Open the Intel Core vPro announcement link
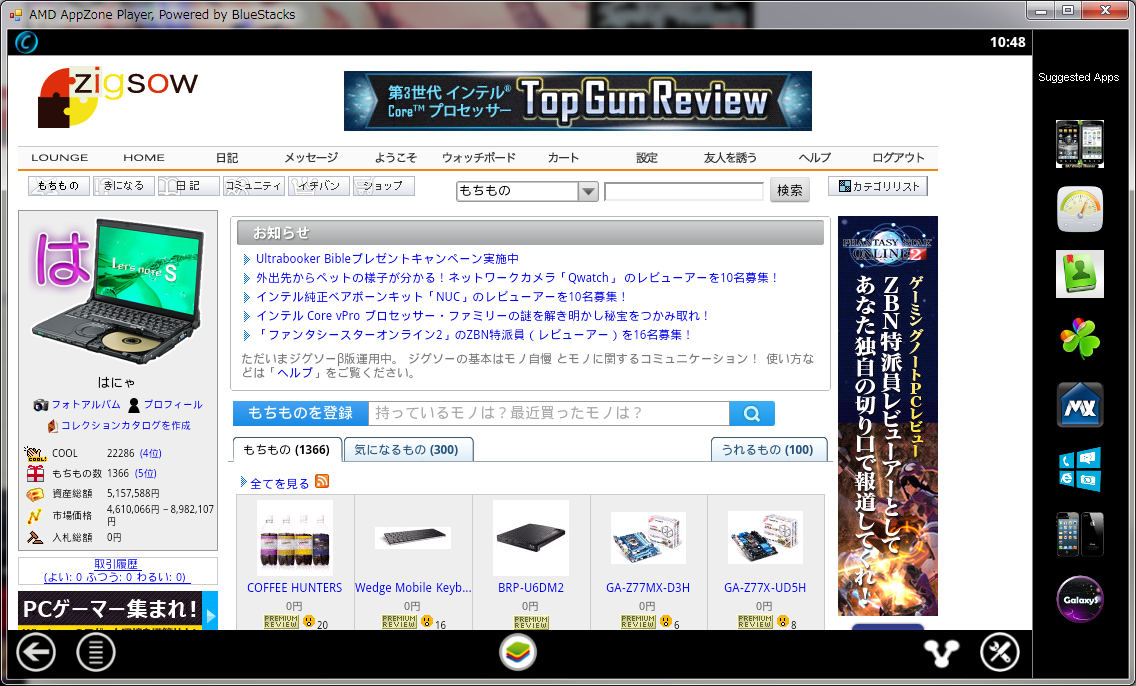Image resolution: width=1136 pixels, height=686 pixels. (x=483, y=316)
